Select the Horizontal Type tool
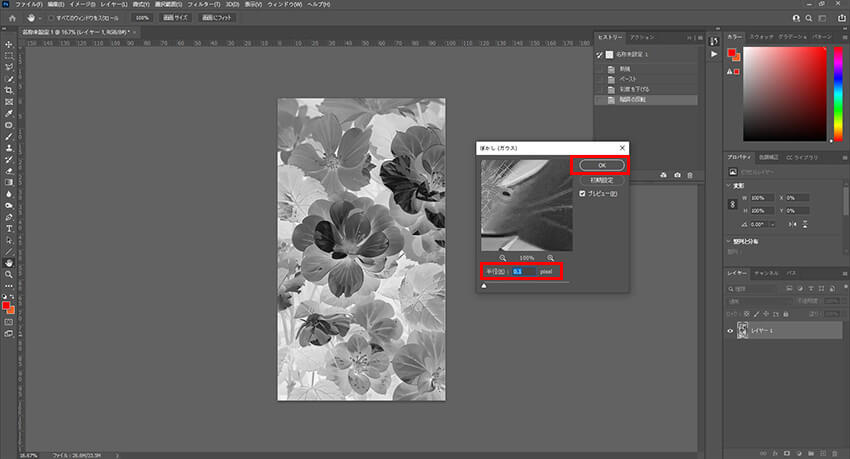 (9, 229)
